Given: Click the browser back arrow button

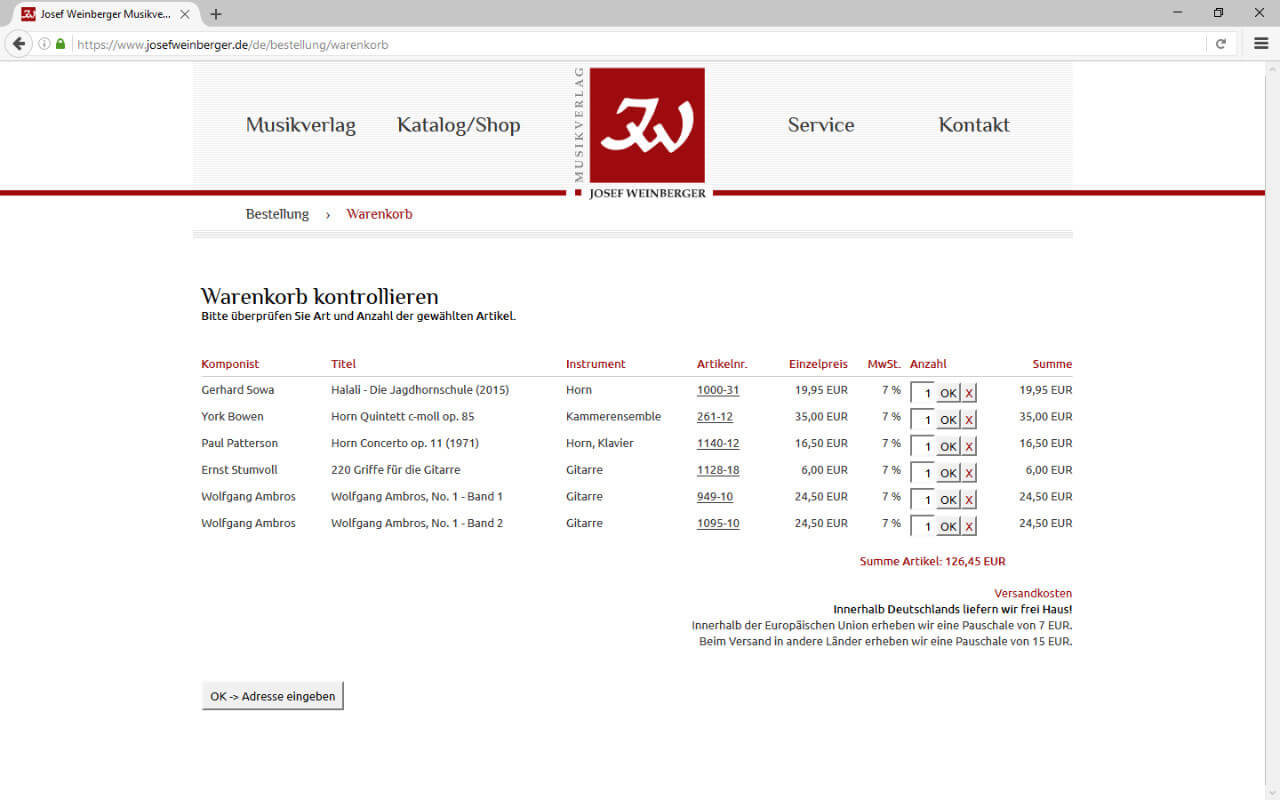Looking at the screenshot, I should (18, 44).
